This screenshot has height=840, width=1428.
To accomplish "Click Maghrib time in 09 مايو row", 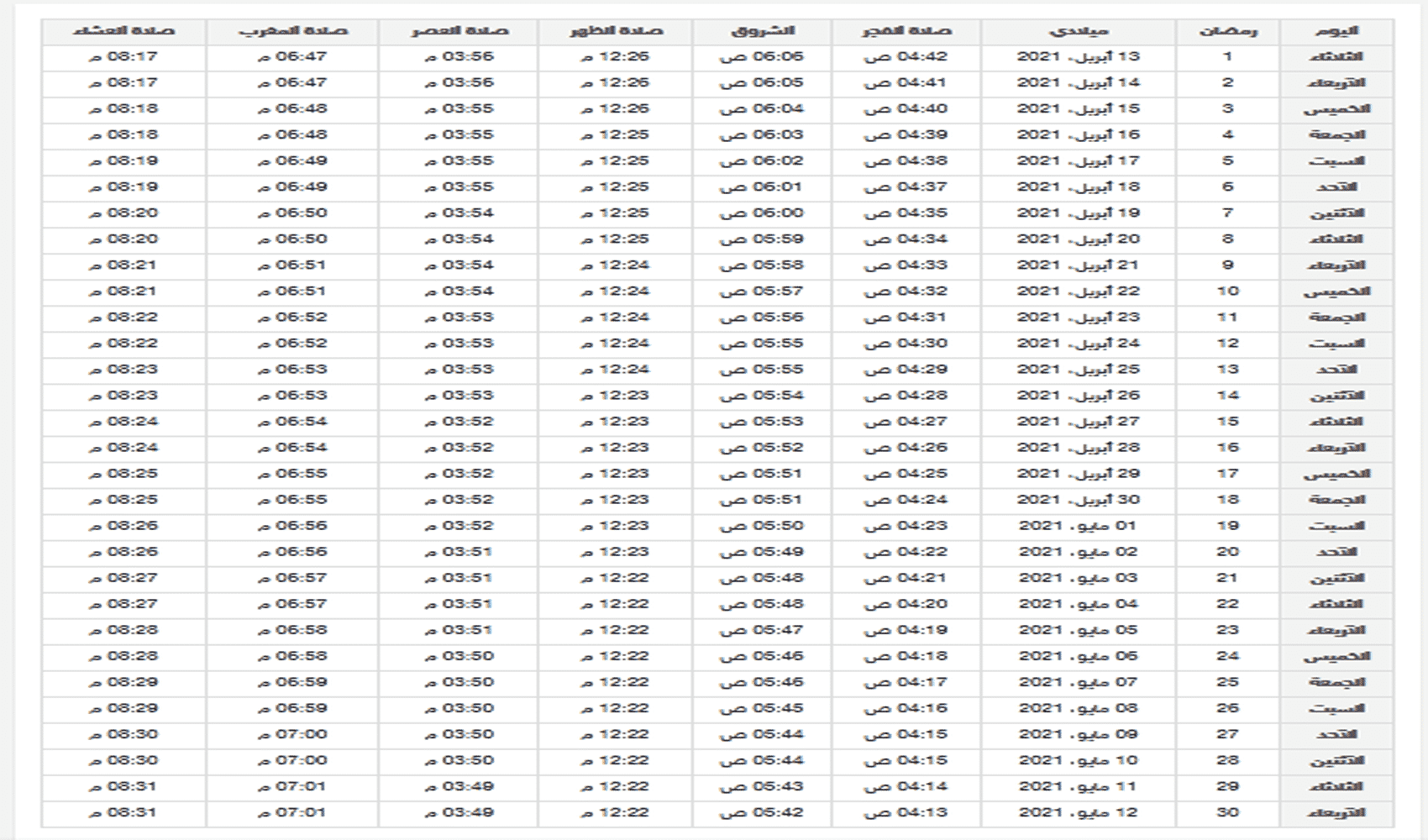I will 291,734.
